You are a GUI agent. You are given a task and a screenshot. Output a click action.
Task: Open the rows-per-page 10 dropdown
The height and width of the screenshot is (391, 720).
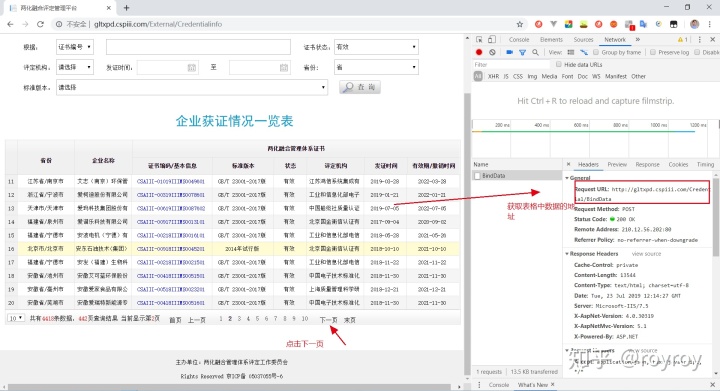tap(16, 318)
